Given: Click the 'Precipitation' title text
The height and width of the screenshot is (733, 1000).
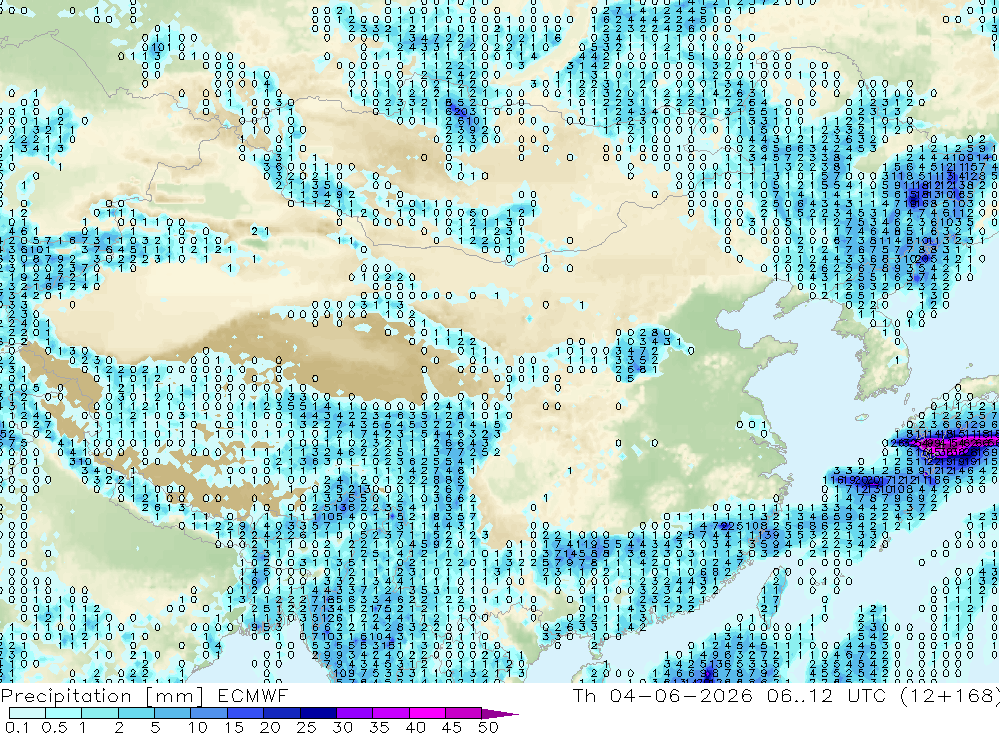Looking at the screenshot, I should click(66, 695).
